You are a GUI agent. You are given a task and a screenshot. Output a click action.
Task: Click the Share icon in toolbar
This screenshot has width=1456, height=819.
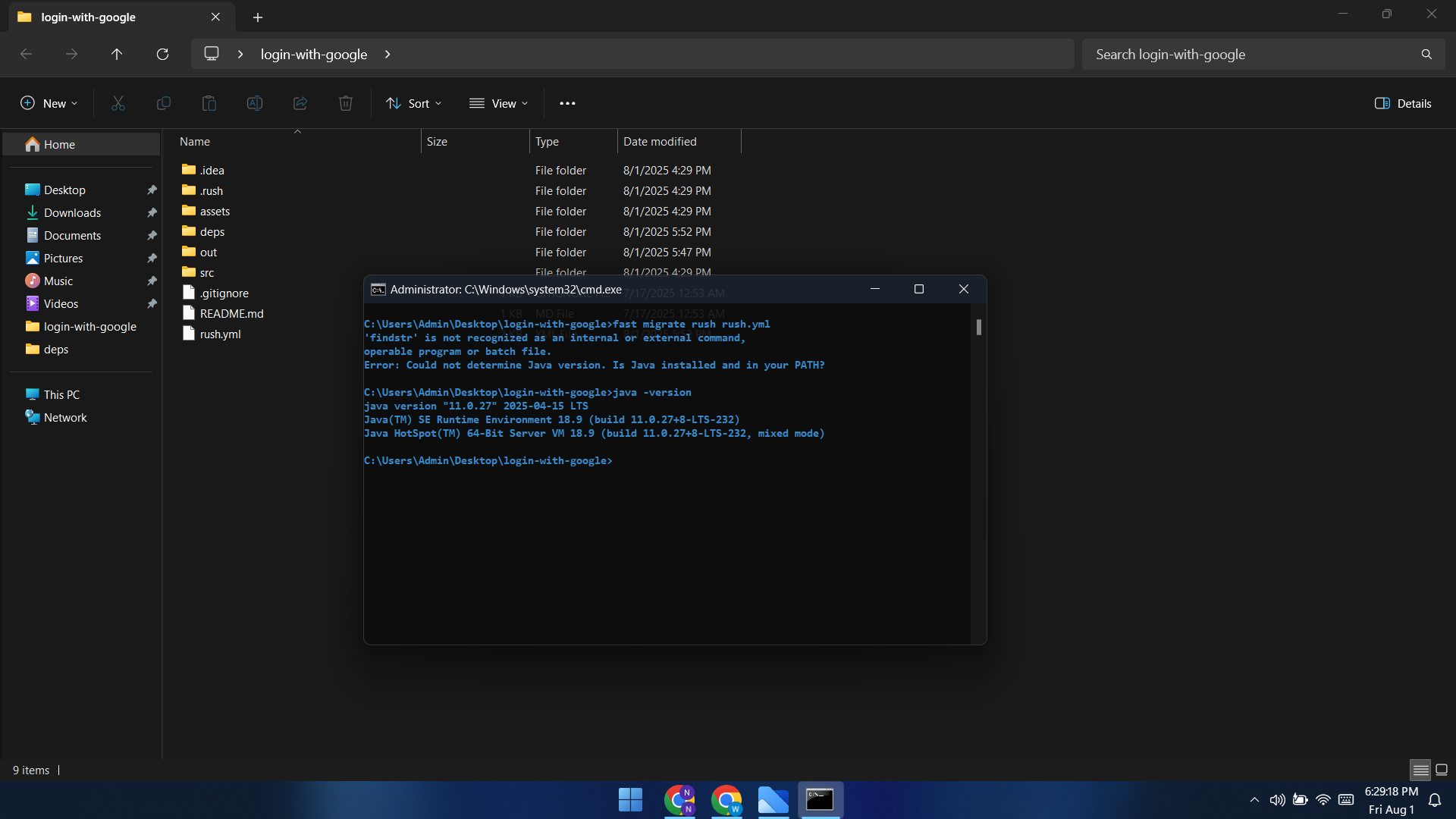(x=300, y=103)
